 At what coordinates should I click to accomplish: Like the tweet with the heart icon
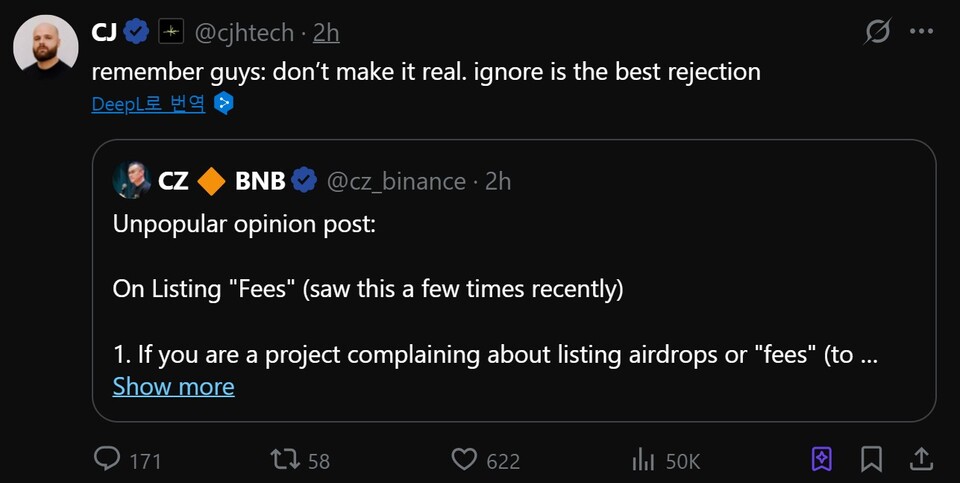(464, 459)
